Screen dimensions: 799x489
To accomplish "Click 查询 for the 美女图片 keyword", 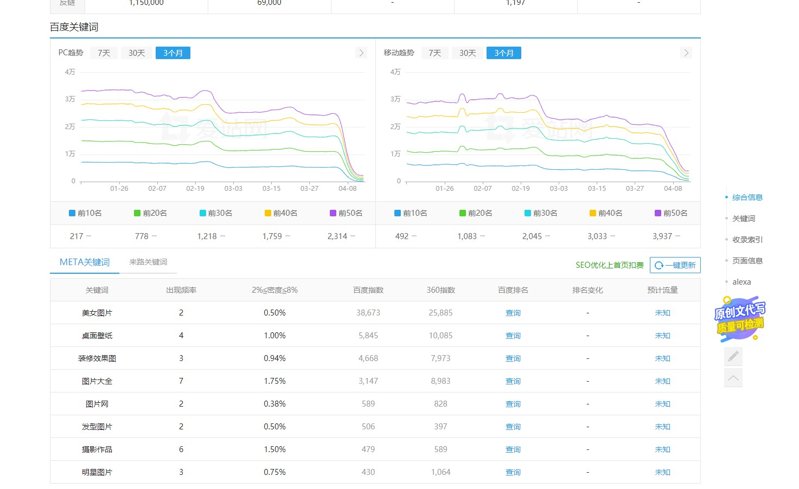I will tap(512, 313).
